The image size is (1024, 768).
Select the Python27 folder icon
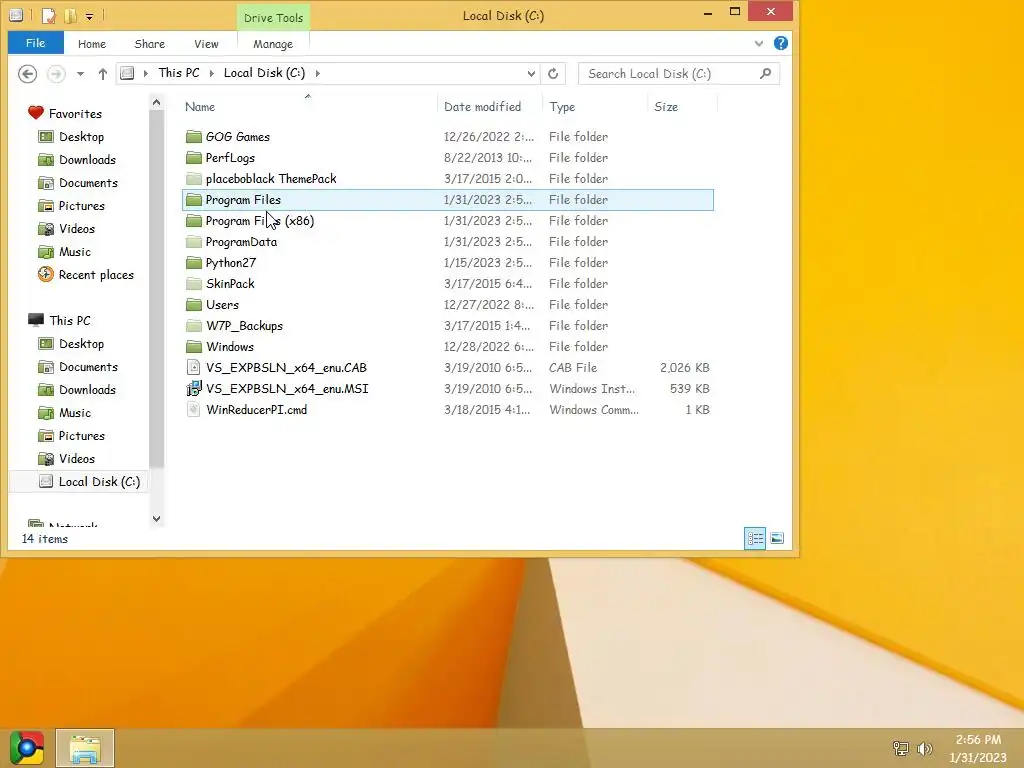tap(193, 263)
